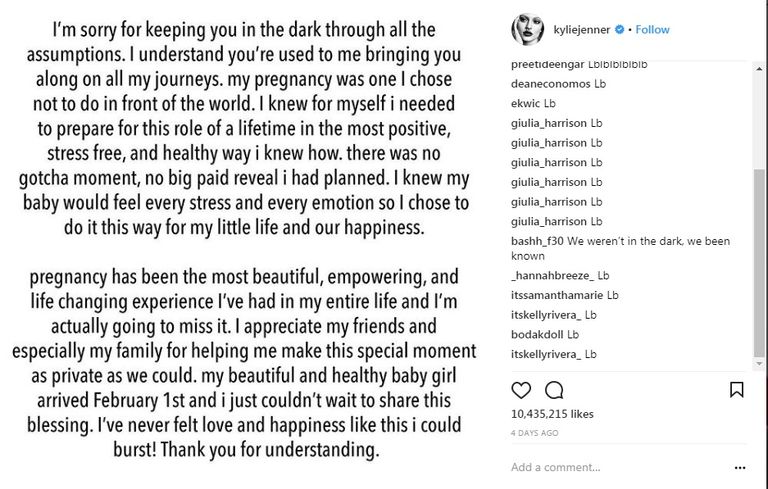Save the post with the bookmark icon

pos(736,390)
